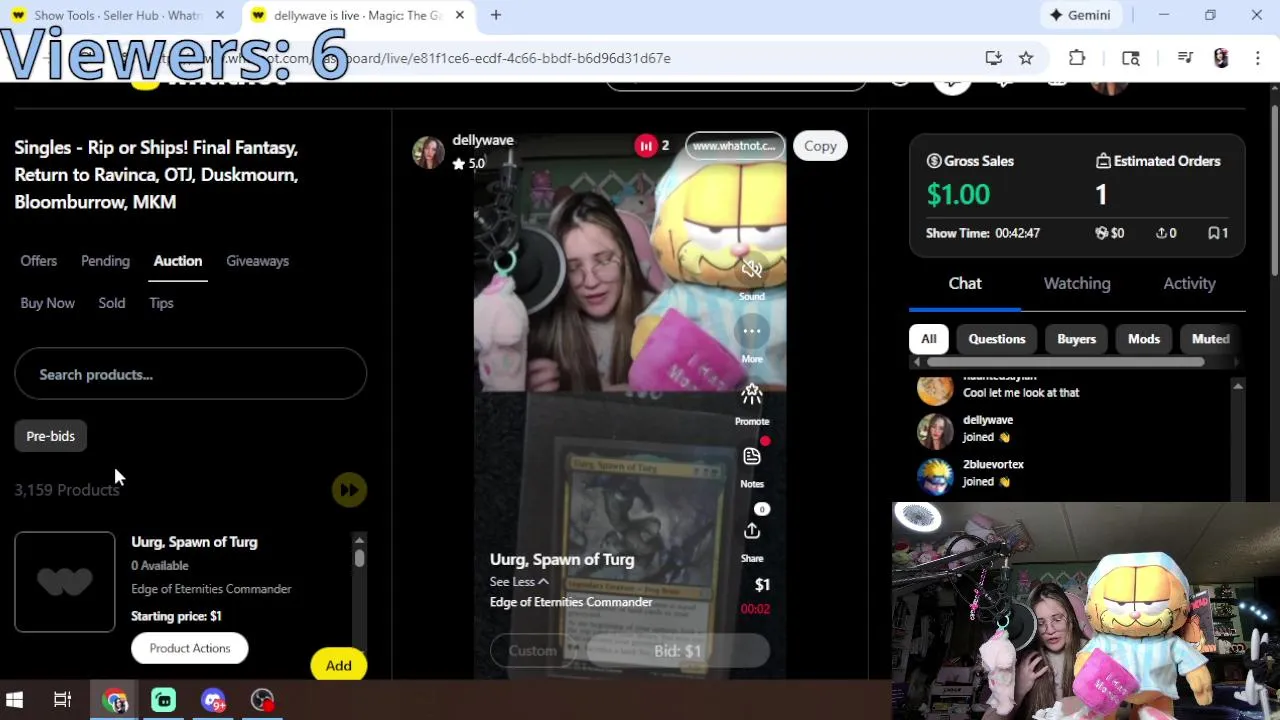Click the live viewer count badge
Viewport: 1280px width, 720px height.
(652, 146)
